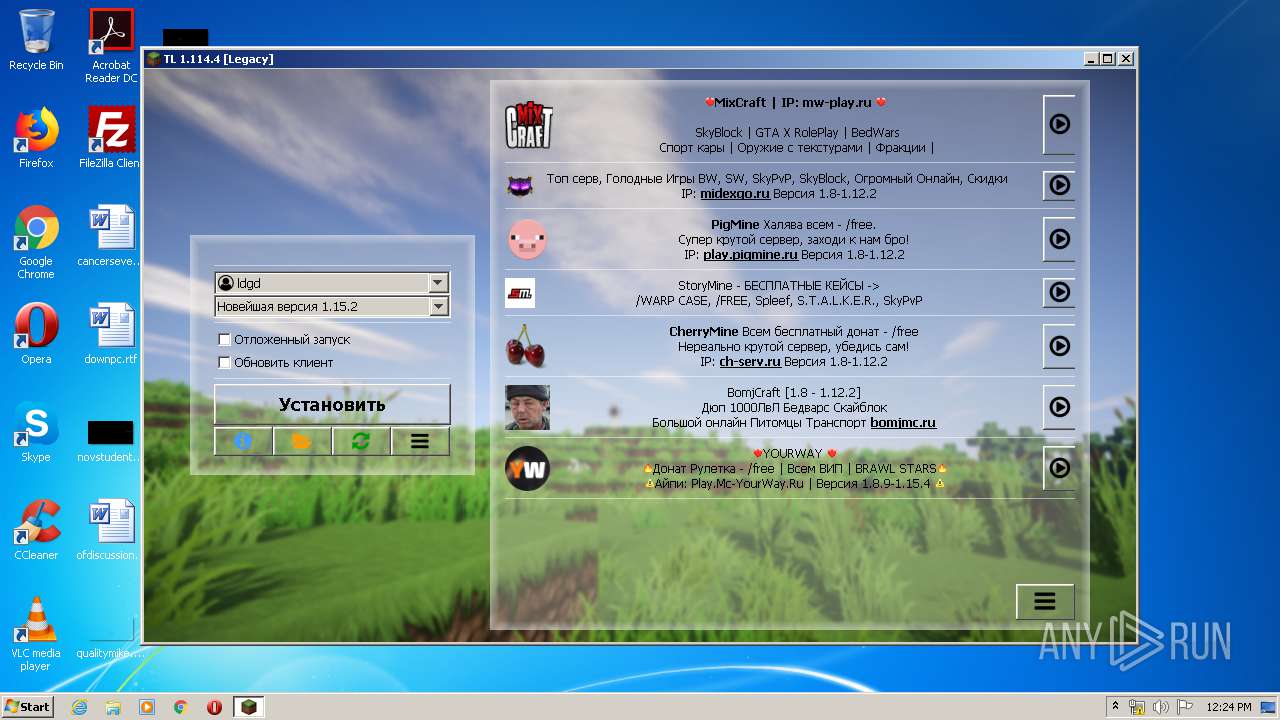The width and height of the screenshot is (1280, 720).
Task: Join StoryMine via its play button
Action: pos(1059,292)
